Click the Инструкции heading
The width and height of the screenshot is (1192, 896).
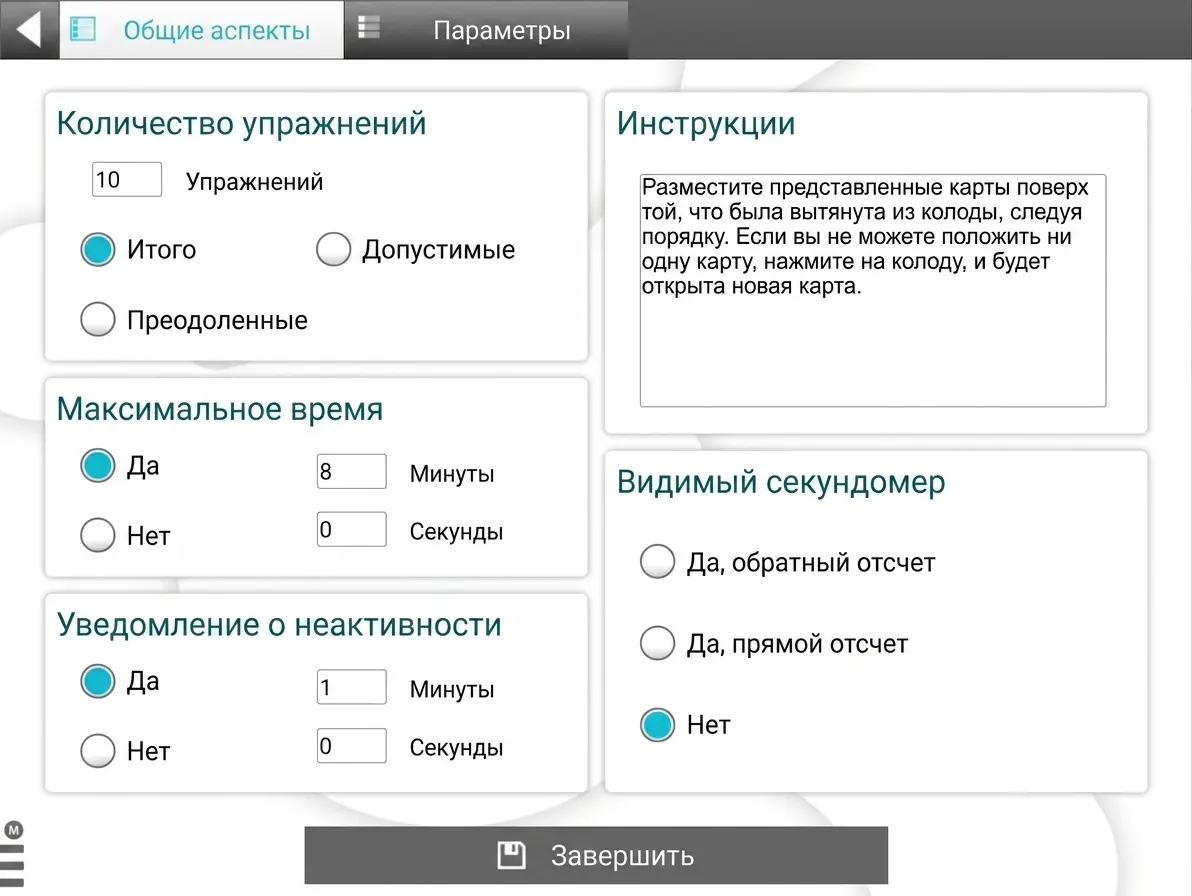click(x=706, y=123)
